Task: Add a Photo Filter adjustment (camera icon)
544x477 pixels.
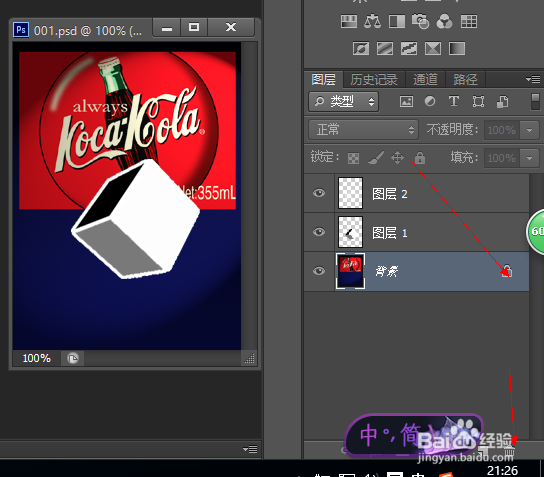Action: tap(420, 21)
